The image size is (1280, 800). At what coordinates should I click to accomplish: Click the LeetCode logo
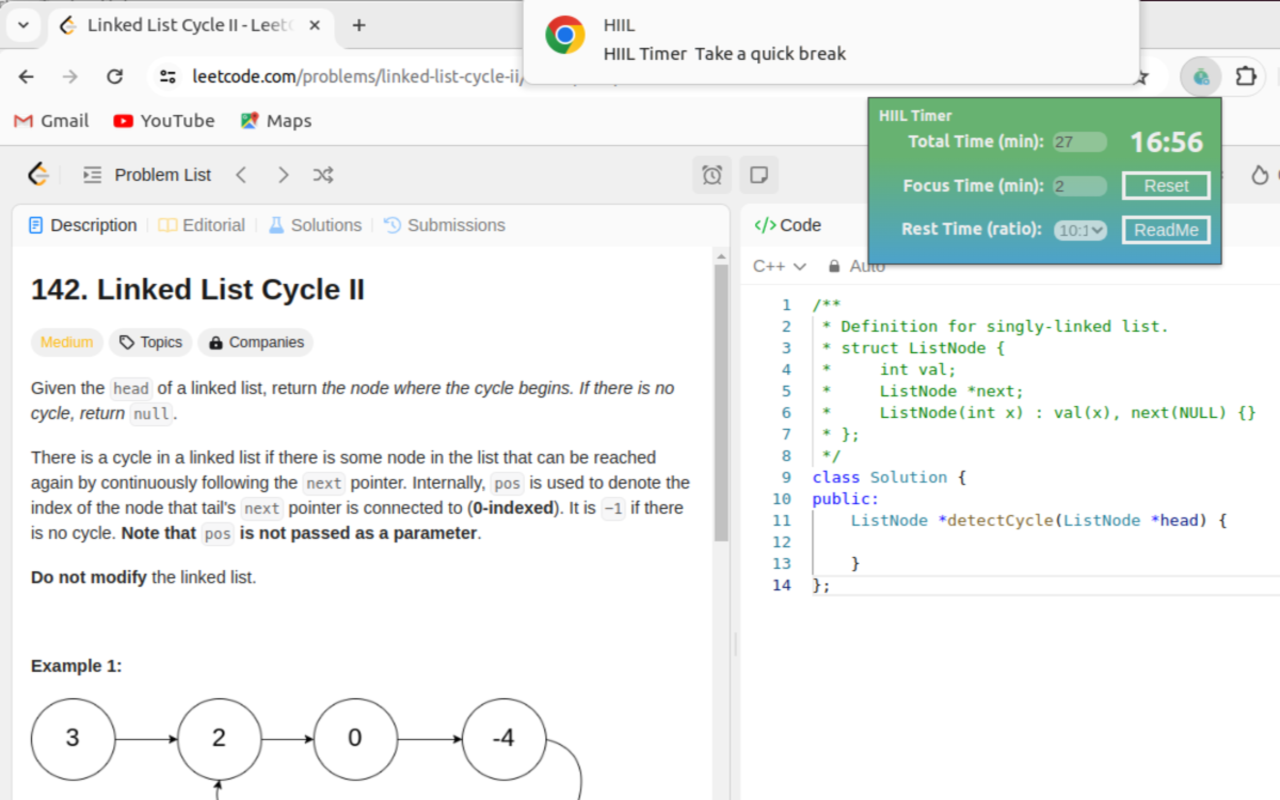[37, 174]
